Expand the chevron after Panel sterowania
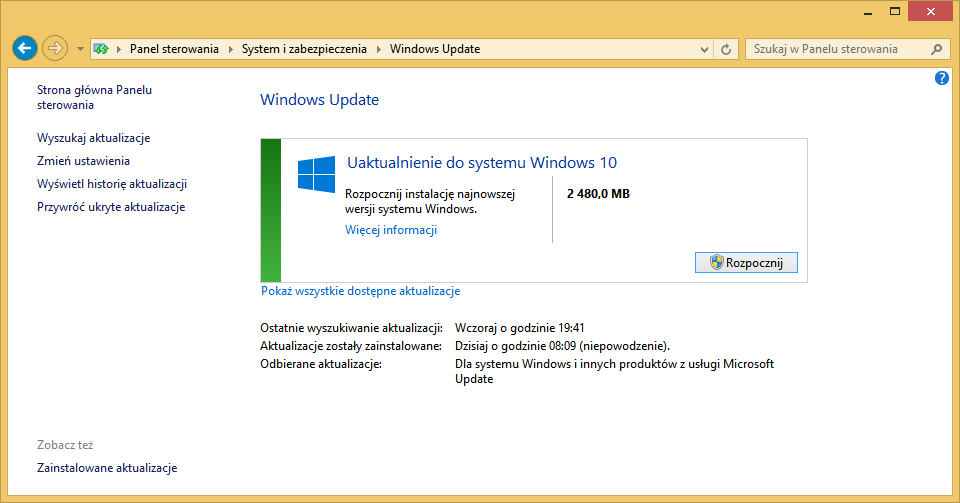The image size is (960, 503). coord(231,49)
